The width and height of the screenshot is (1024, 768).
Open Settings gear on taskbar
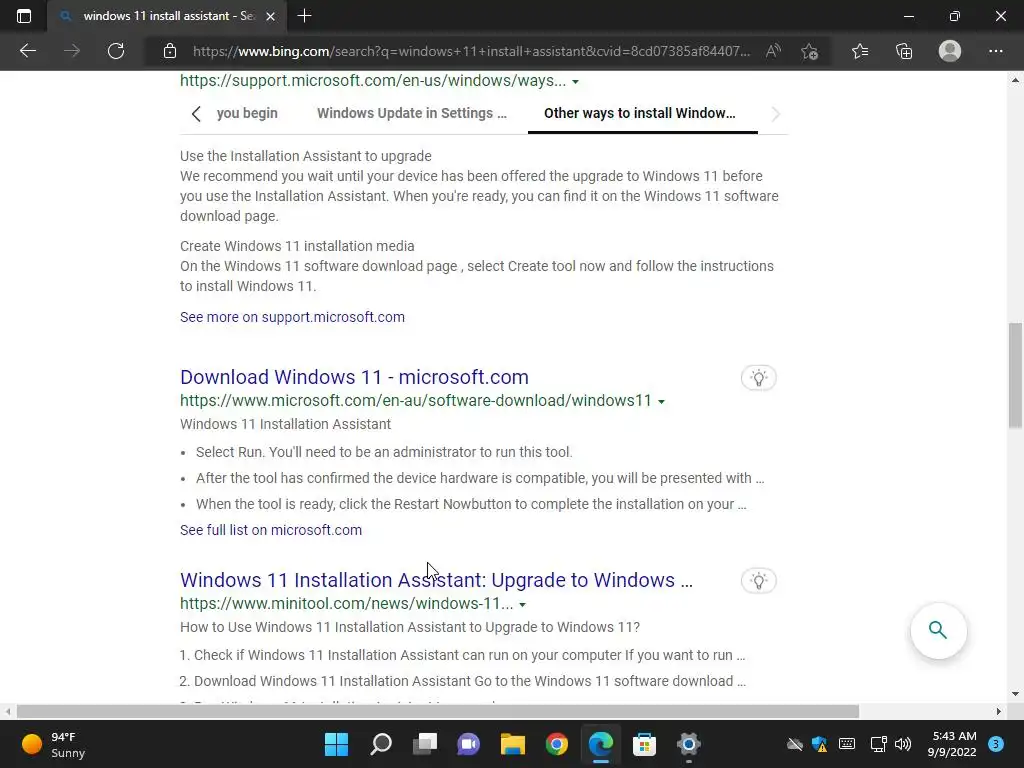688,744
